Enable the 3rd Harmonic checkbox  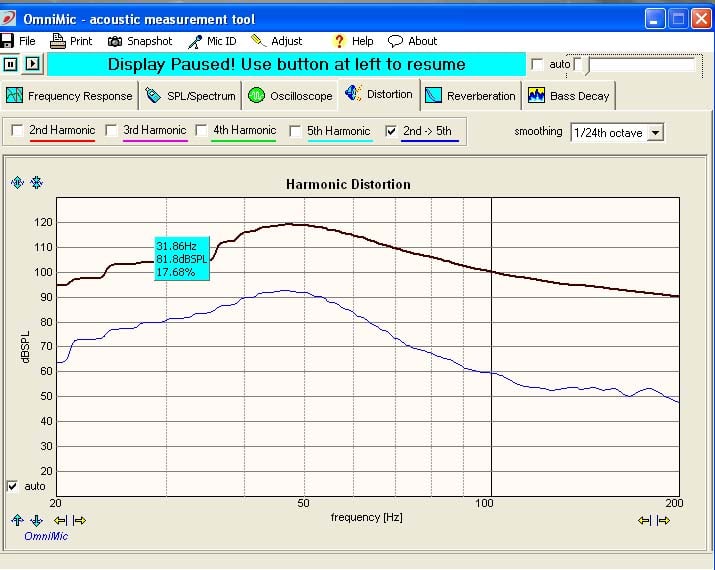pyautogui.click(x=111, y=130)
